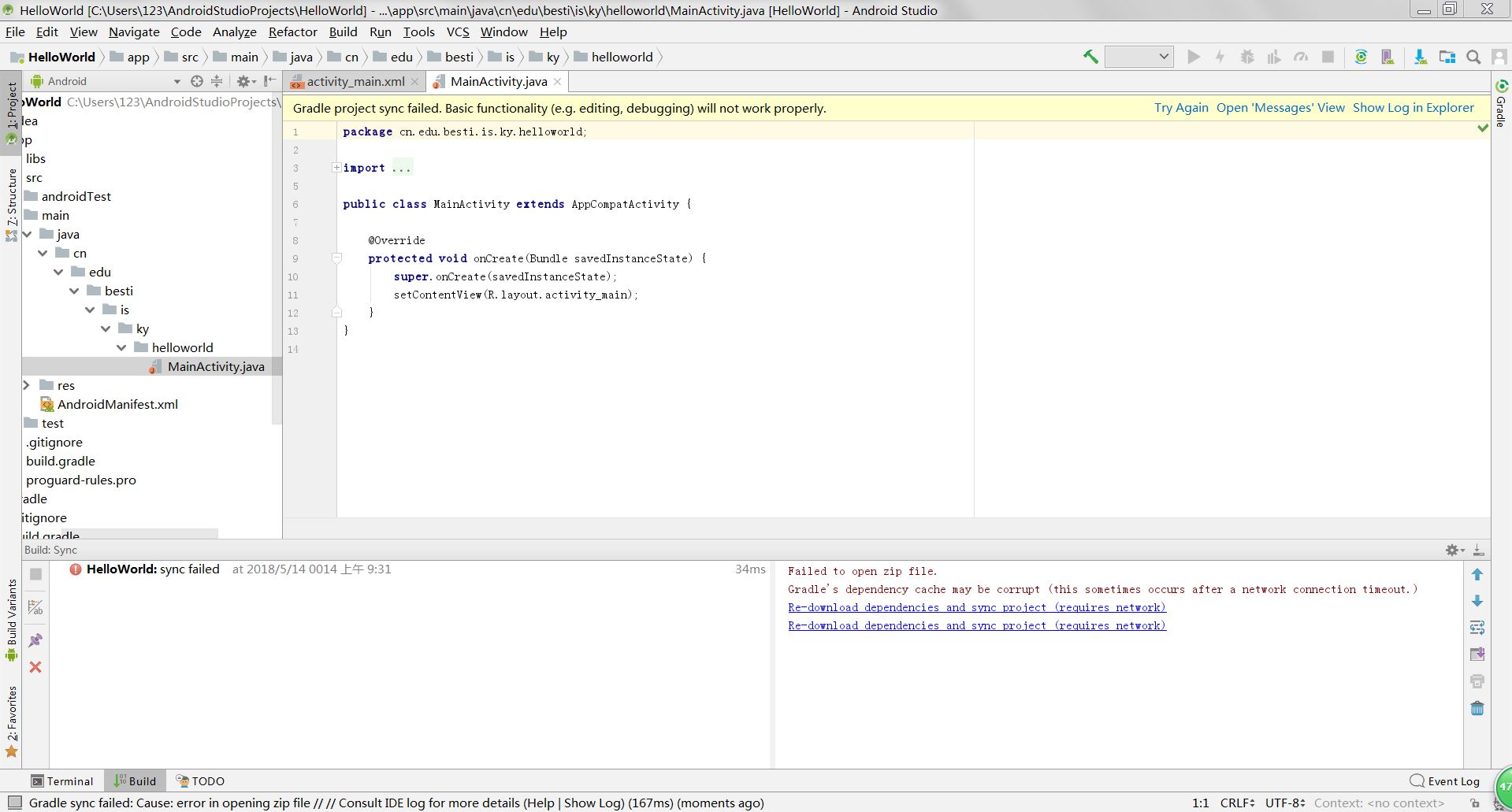Click second Re-download dependencies link
The image size is (1512, 812).
(x=977, y=625)
